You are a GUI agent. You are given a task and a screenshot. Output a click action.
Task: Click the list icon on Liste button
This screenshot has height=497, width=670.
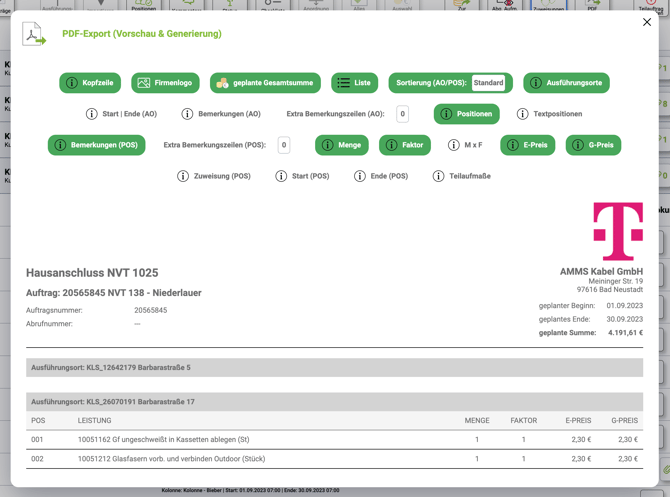[x=343, y=83]
